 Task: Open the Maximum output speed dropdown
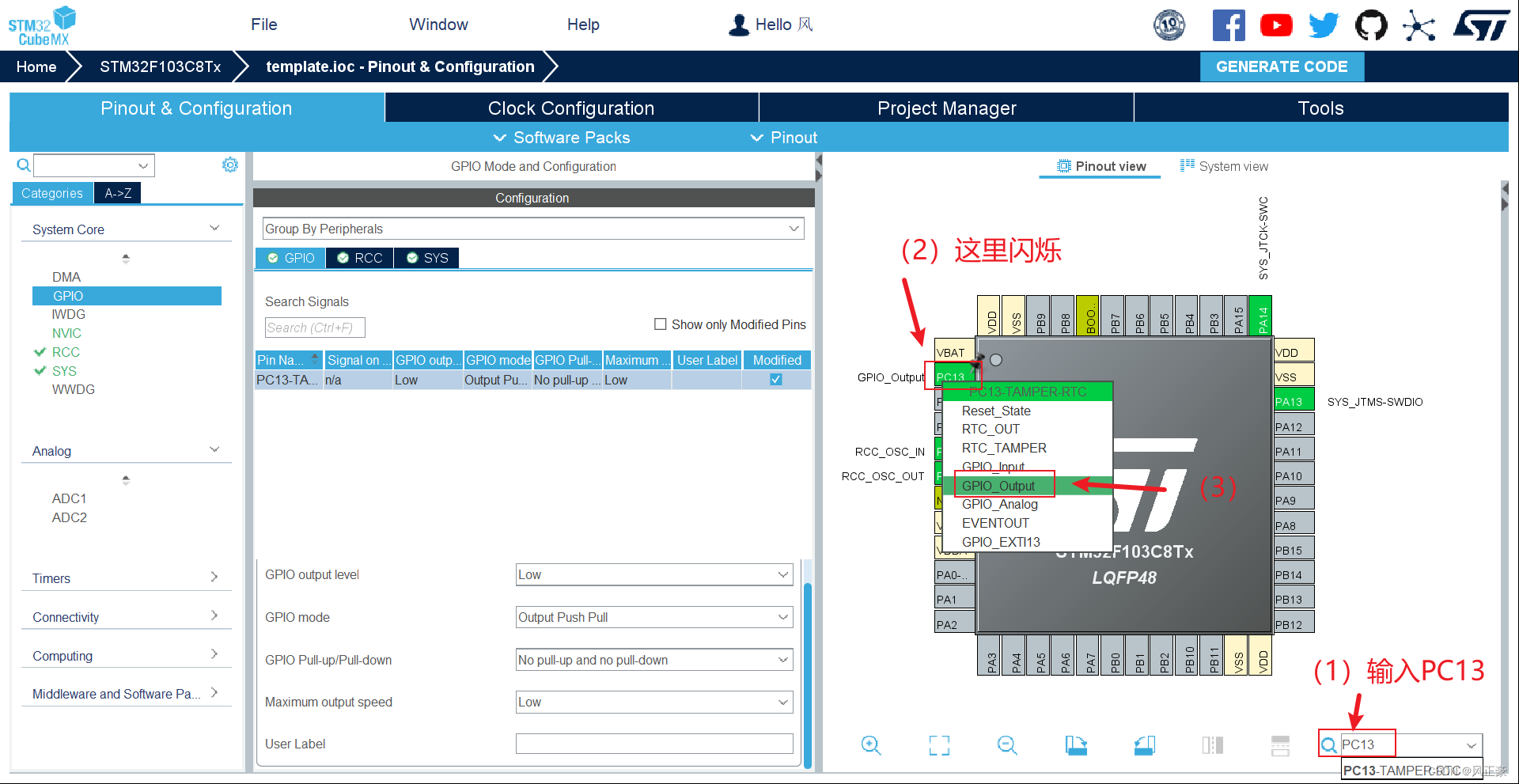[x=654, y=702]
